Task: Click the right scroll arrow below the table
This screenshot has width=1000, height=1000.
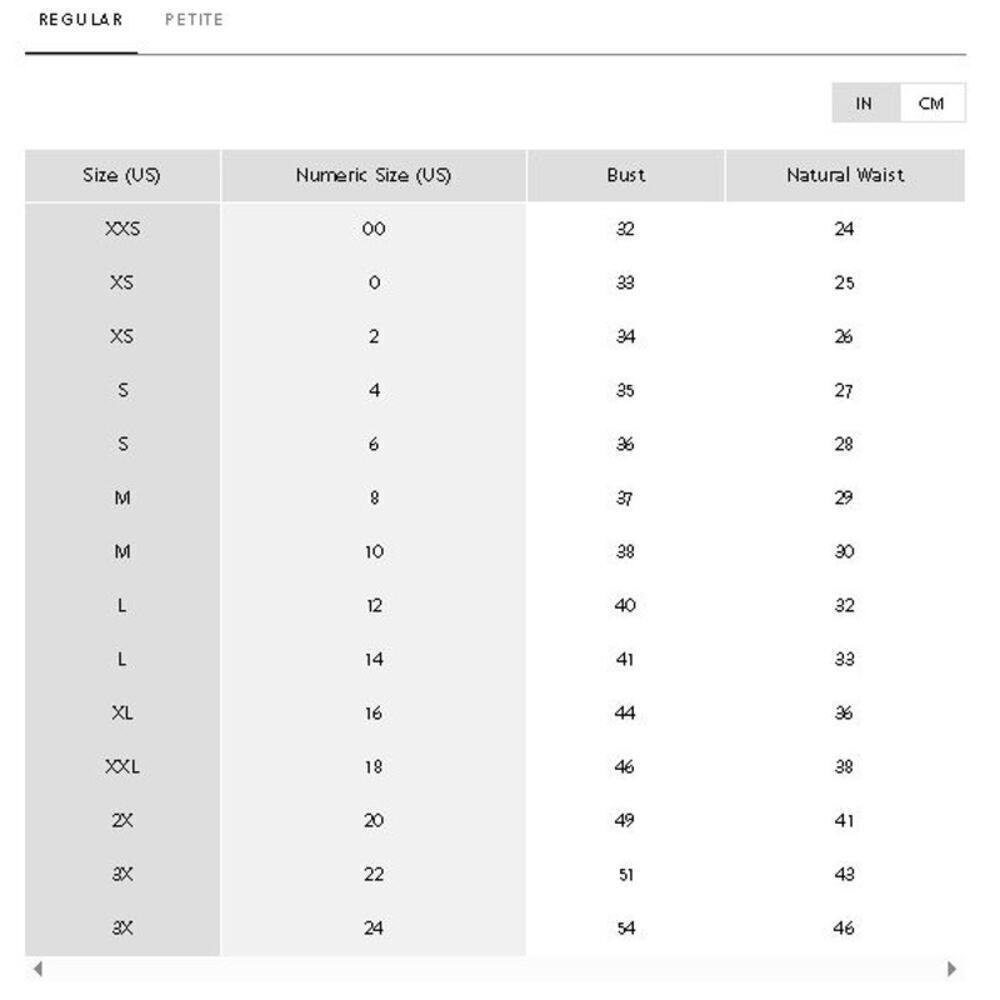Action: [952, 969]
